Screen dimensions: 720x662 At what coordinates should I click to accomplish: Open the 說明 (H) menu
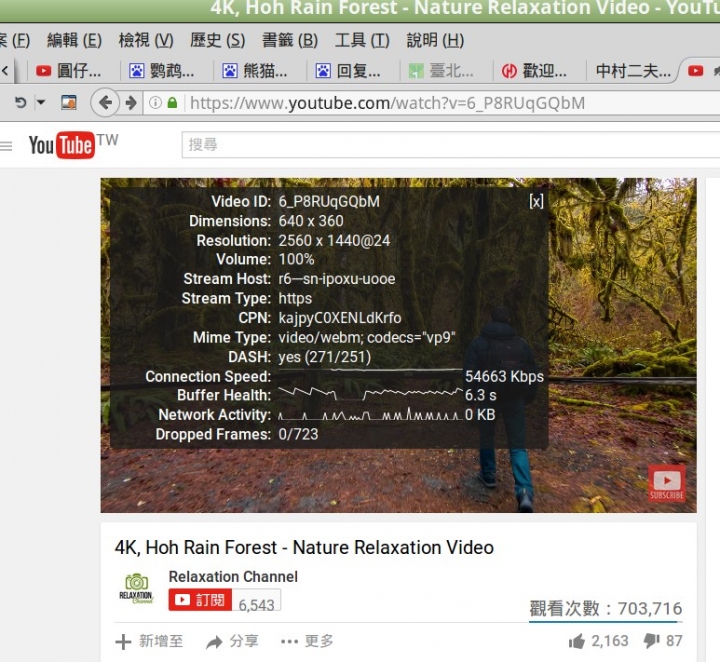pos(435,40)
